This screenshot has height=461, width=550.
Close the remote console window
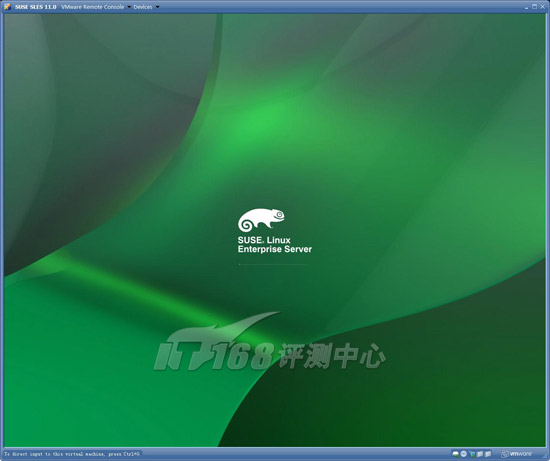tap(542, 6)
